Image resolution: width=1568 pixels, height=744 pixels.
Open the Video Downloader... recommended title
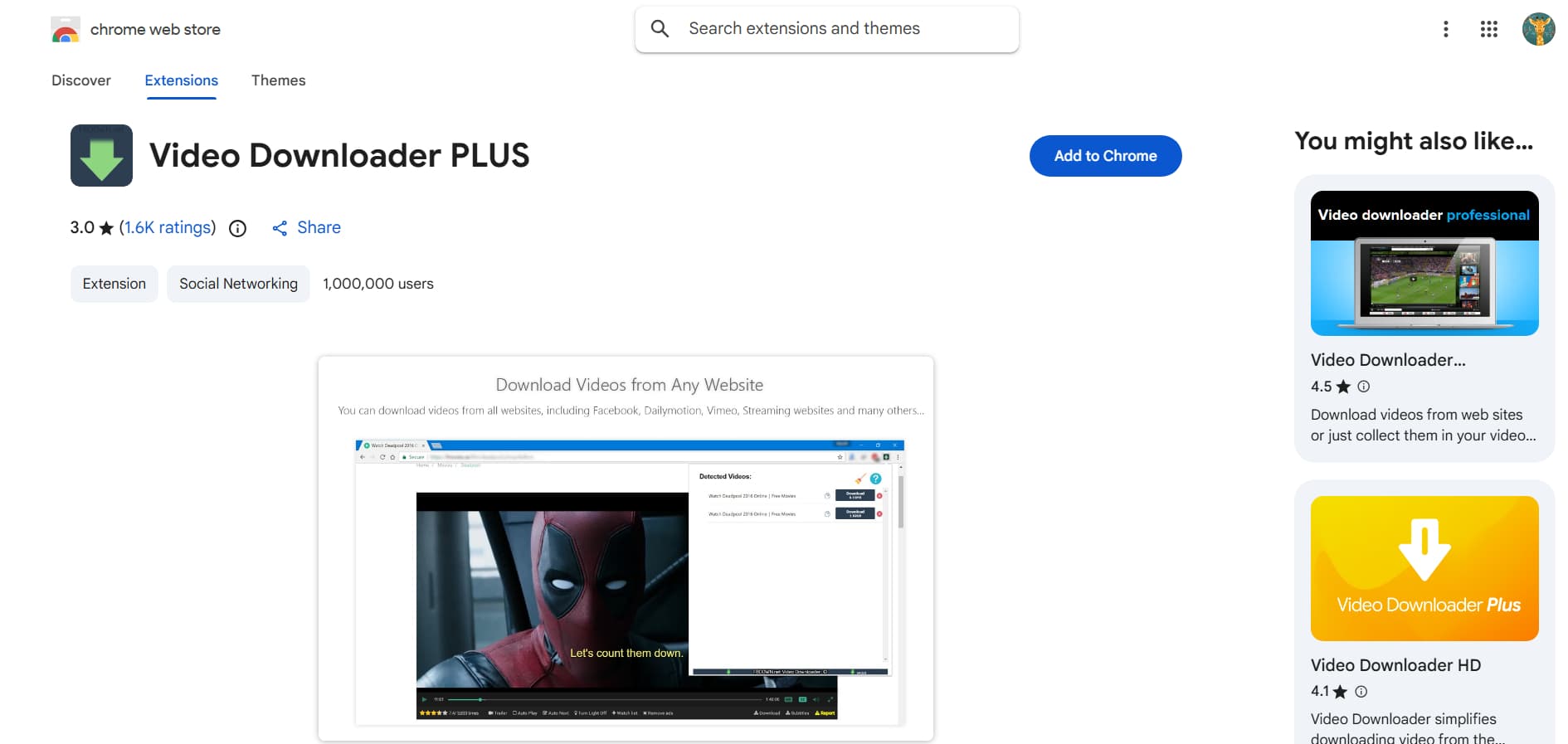pyautogui.click(x=1388, y=360)
